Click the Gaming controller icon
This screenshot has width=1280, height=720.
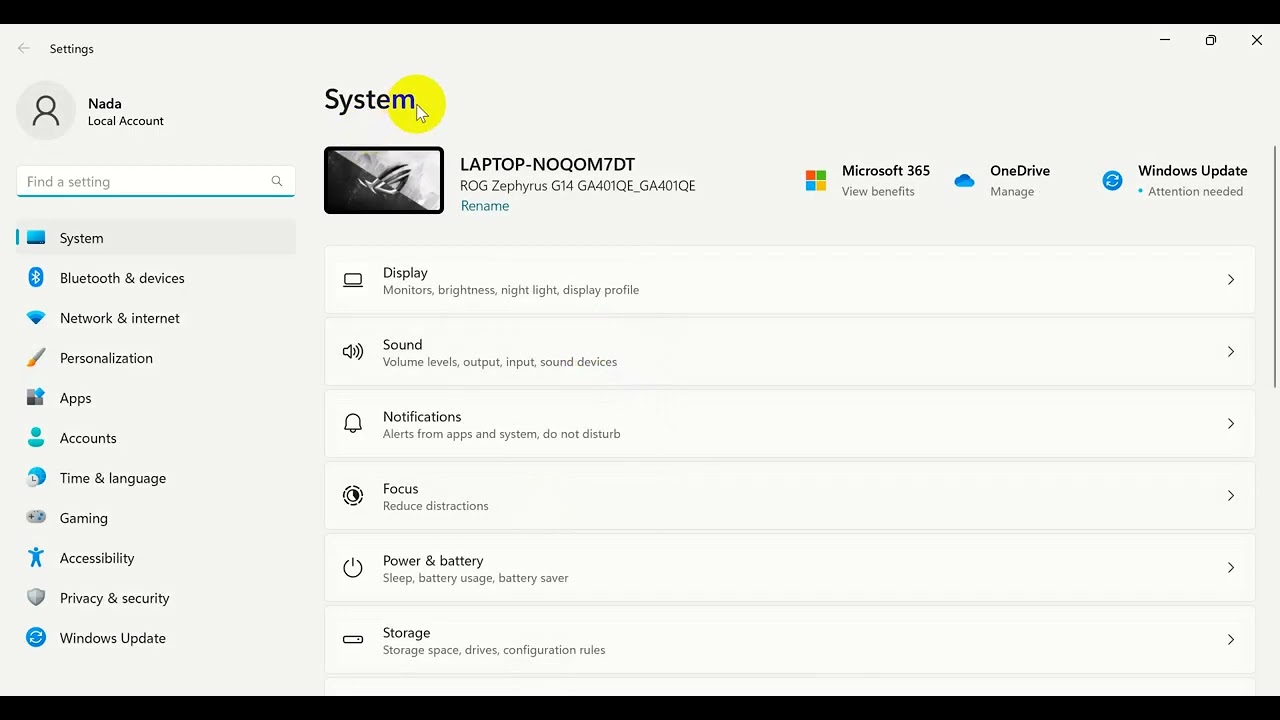36,518
